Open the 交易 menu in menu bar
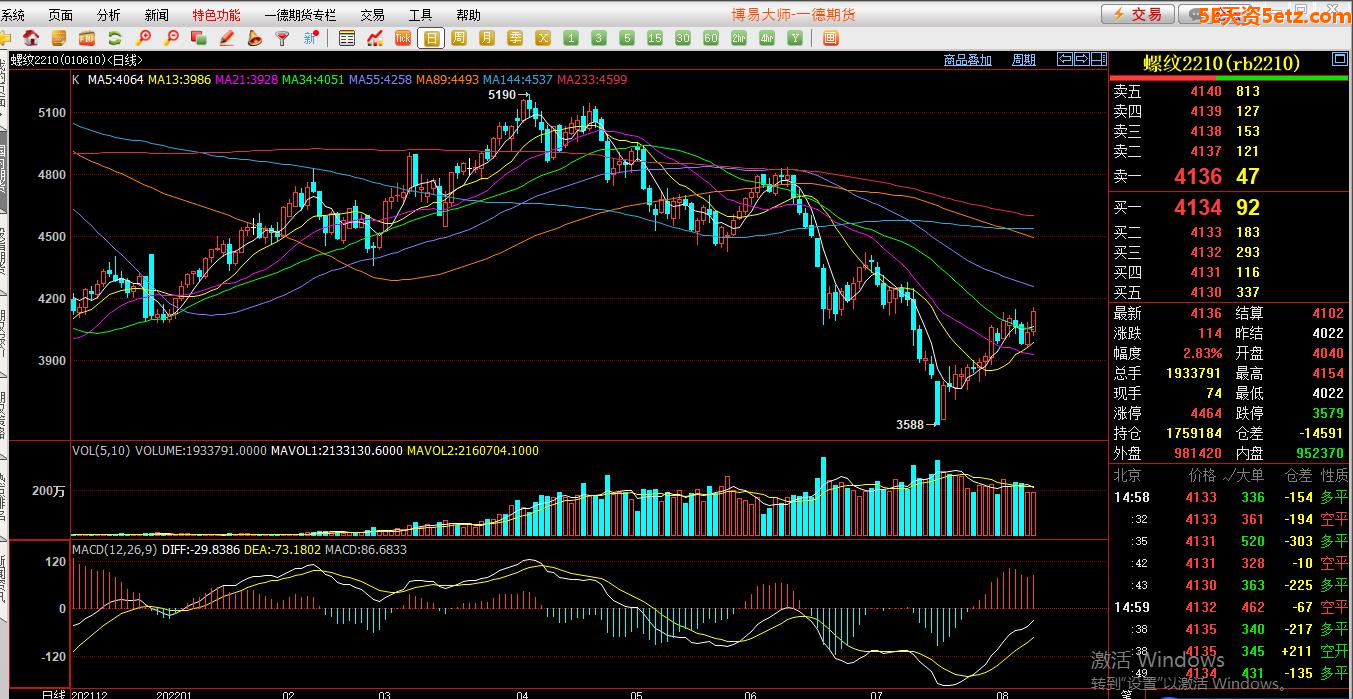 372,15
